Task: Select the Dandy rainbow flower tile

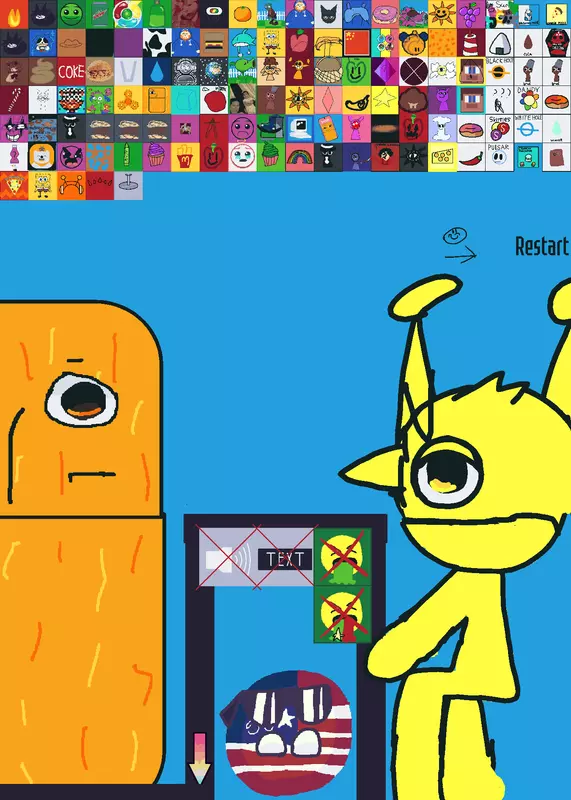Action: [528, 100]
